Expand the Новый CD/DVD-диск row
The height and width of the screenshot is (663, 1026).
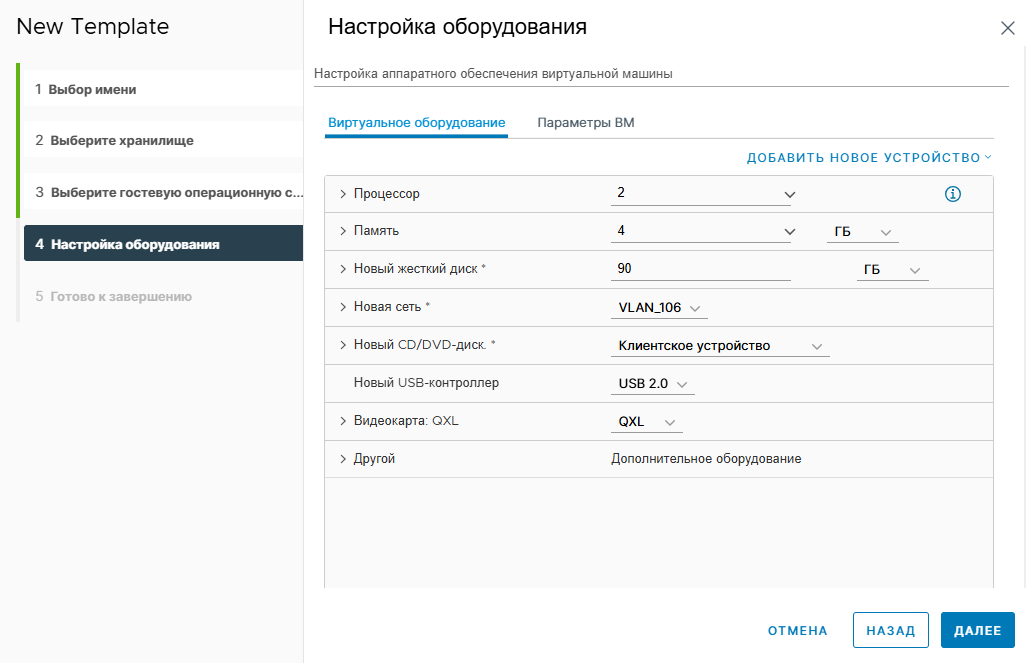(x=343, y=345)
